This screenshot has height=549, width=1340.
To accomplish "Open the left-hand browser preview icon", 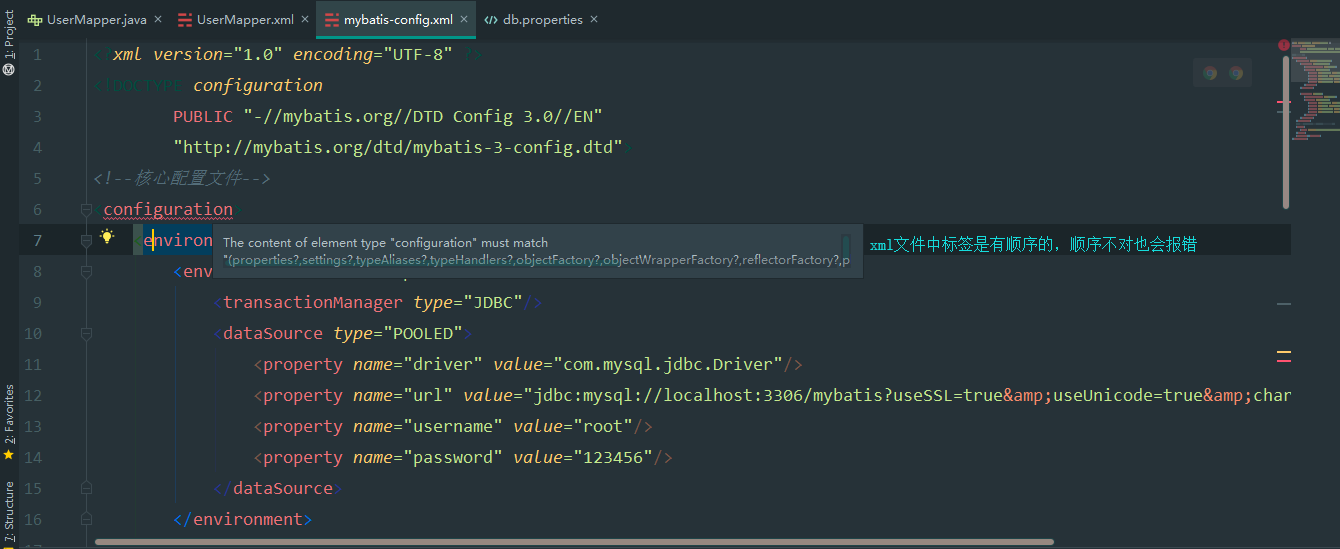I will (1210, 73).
